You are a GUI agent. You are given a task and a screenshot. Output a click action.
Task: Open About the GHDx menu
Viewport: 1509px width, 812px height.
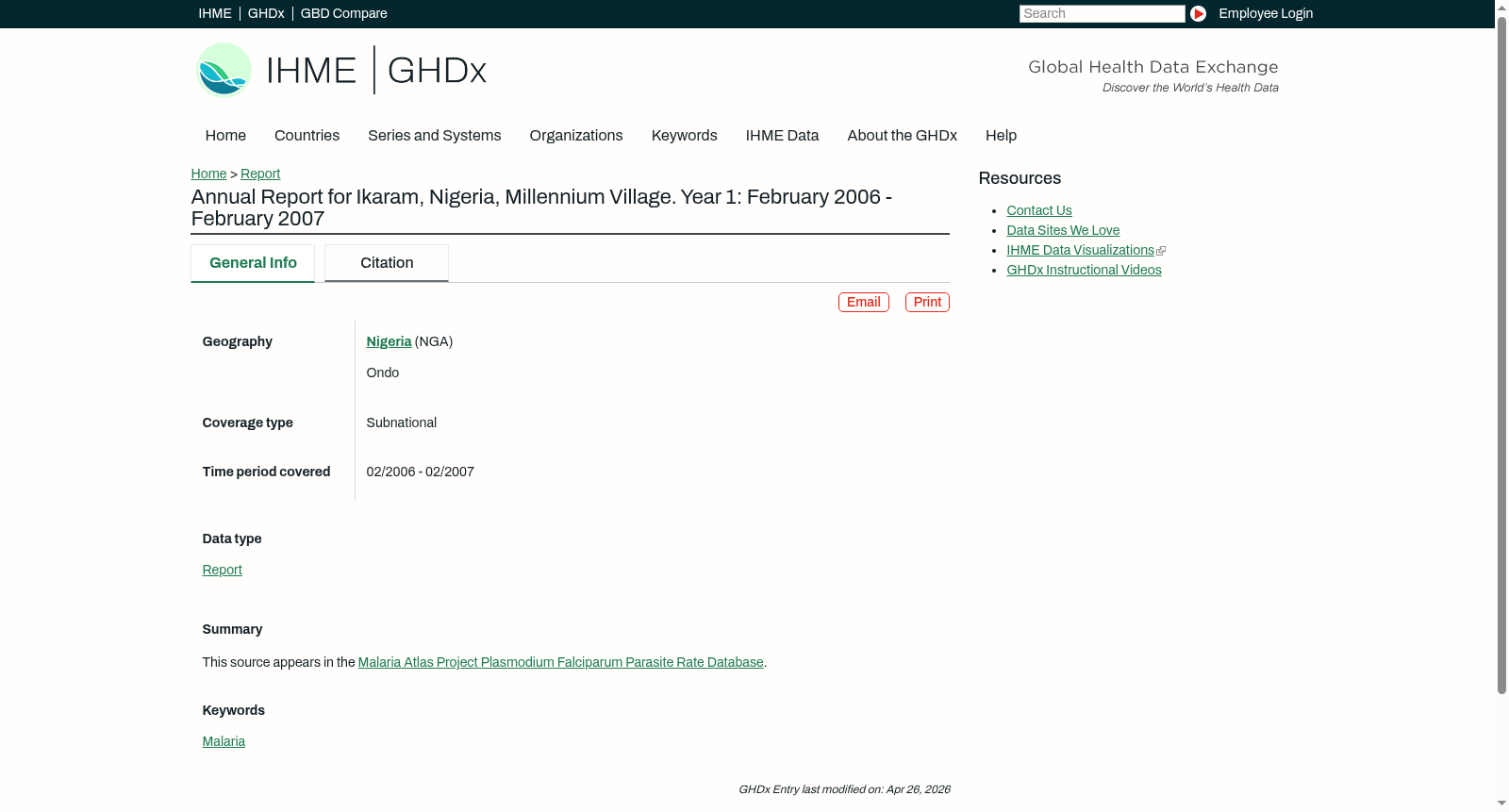(902, 136)
